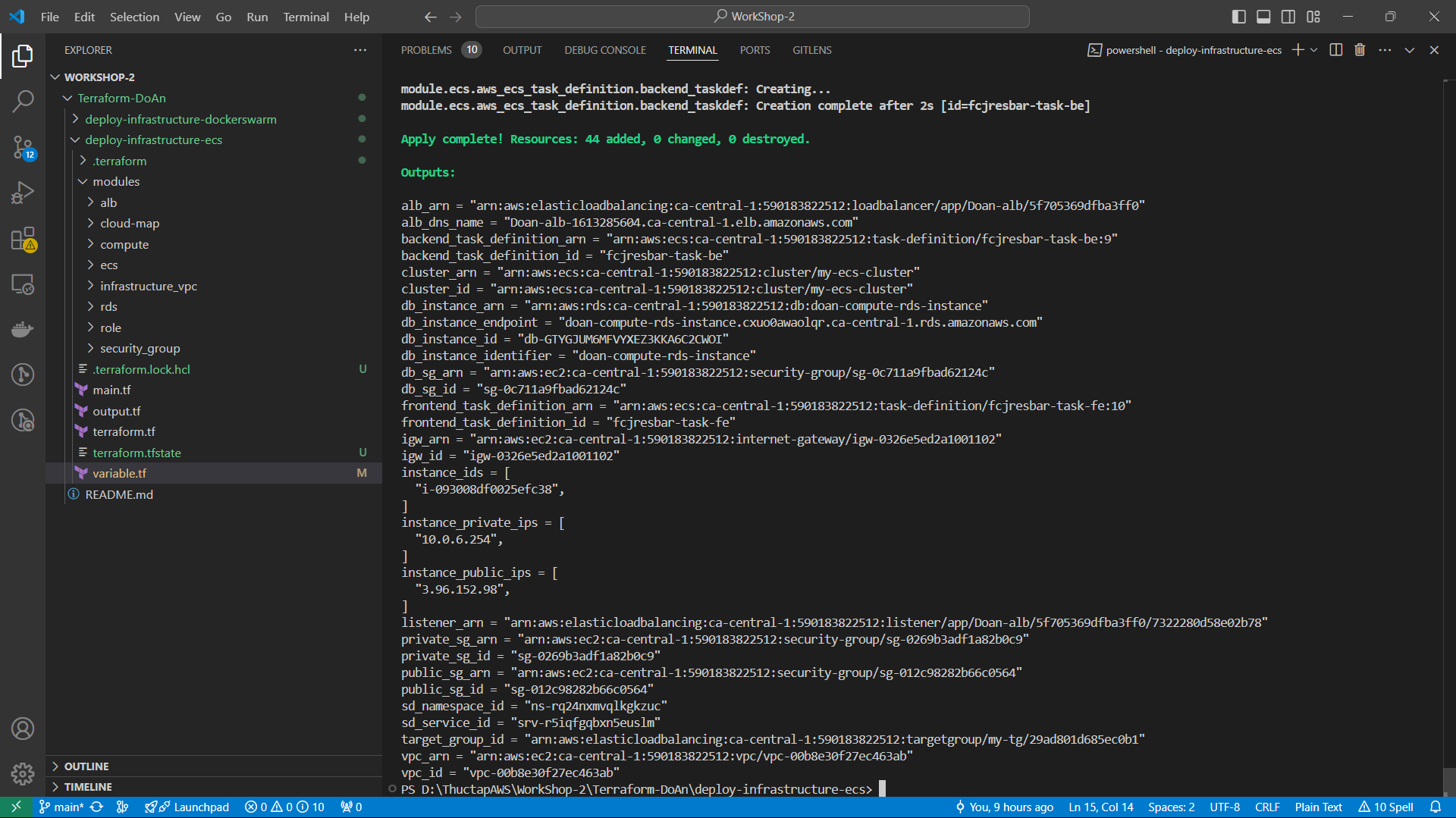Switch to the GITLENS tab
Viewport: 1456px width, 818px height.
[812, 50]
